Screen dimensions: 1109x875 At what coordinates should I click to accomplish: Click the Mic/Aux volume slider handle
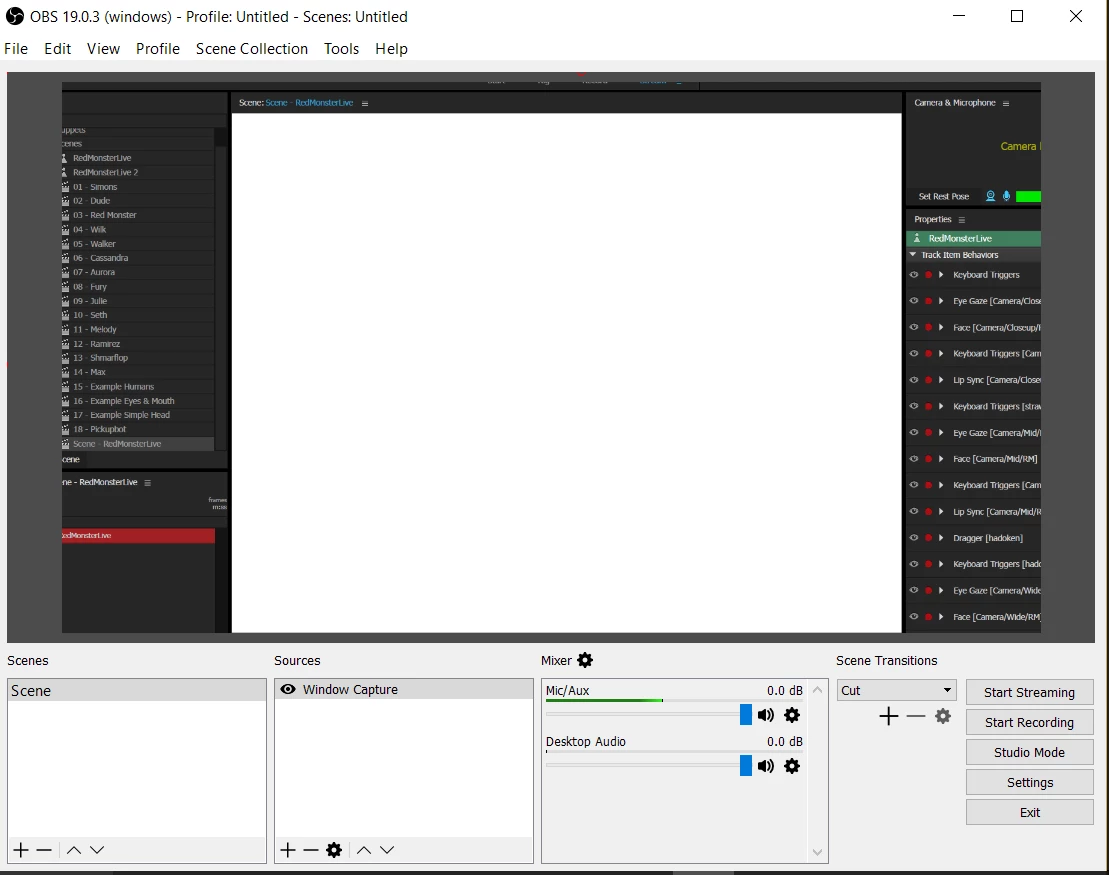tap(745, 714)
